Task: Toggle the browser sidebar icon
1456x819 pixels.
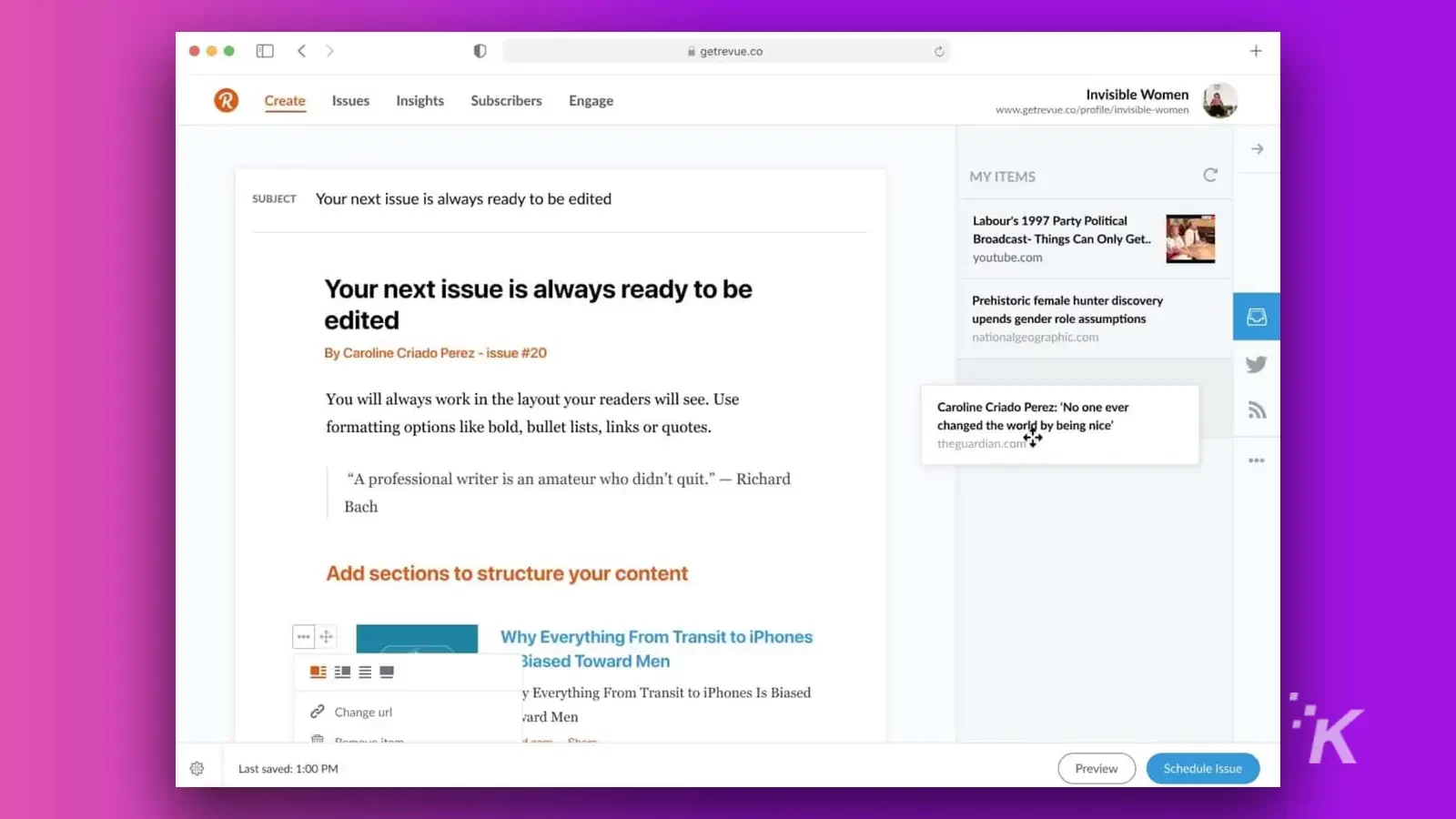Action: tap(265, 51)
